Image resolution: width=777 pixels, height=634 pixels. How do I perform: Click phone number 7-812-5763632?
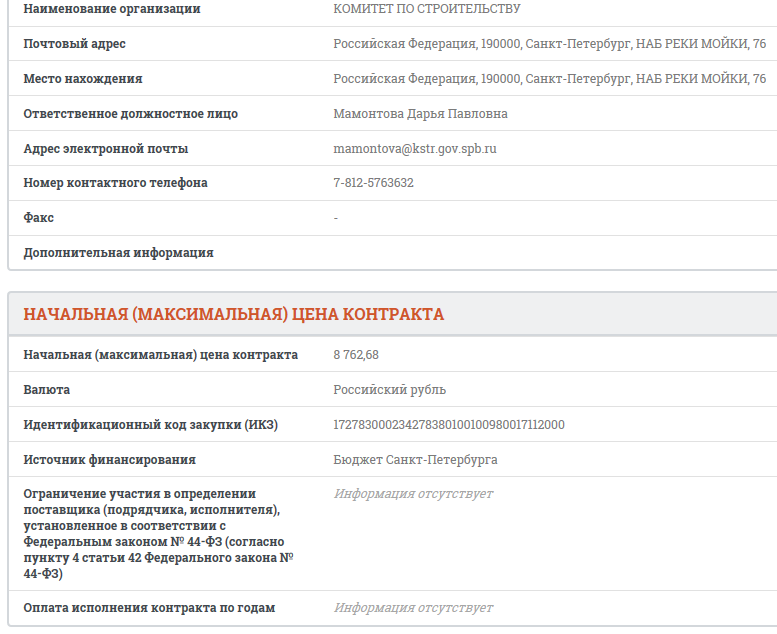coord(373,183)
